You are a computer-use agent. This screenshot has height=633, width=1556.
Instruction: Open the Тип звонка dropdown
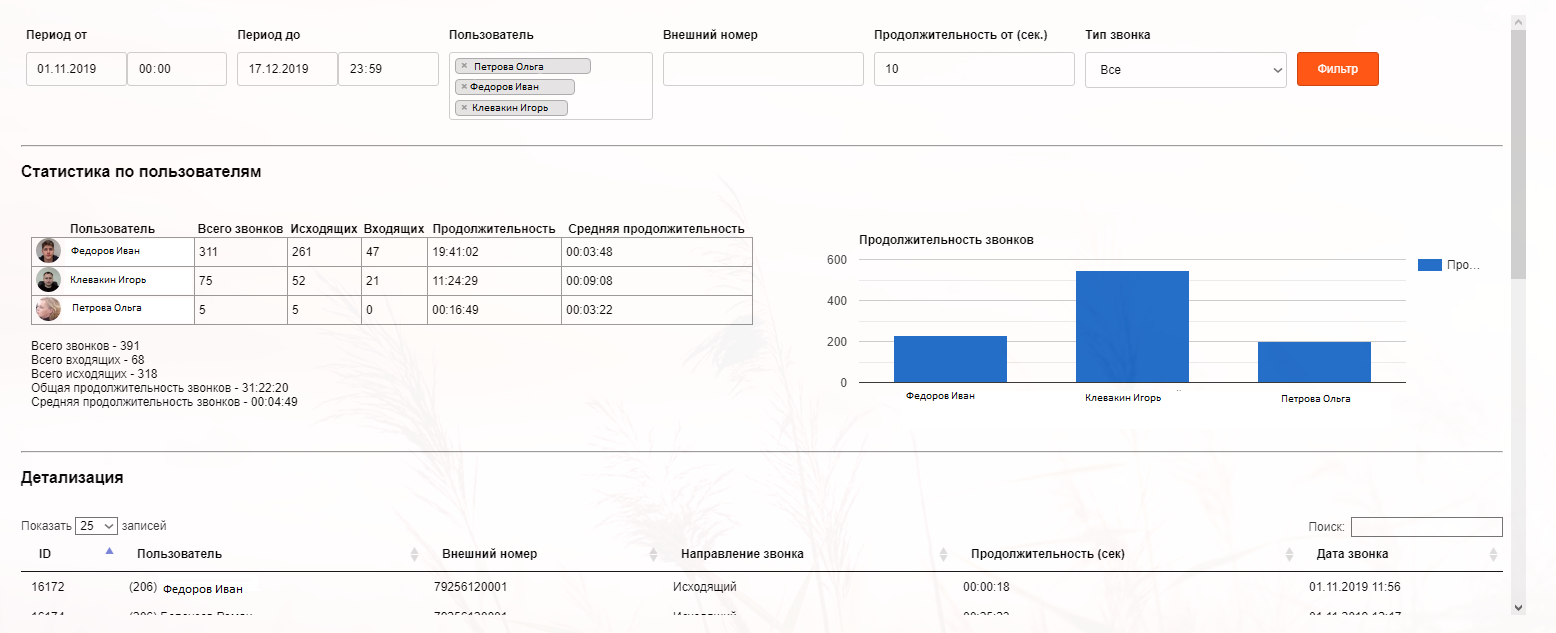1185,70
